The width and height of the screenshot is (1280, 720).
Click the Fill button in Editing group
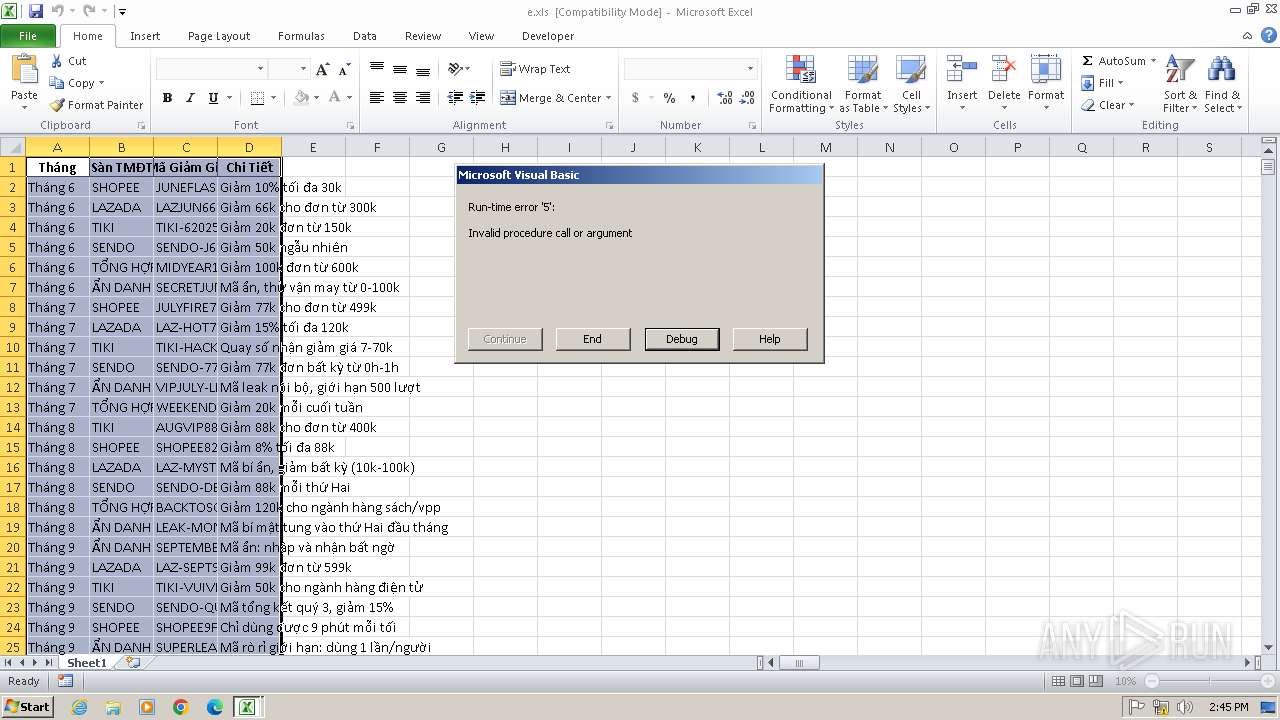1103,83
